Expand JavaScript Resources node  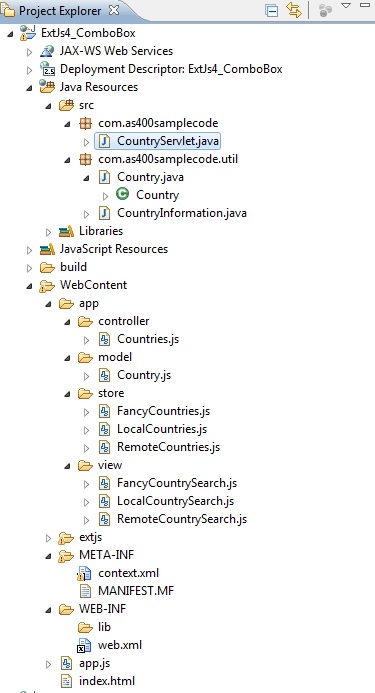30,250
